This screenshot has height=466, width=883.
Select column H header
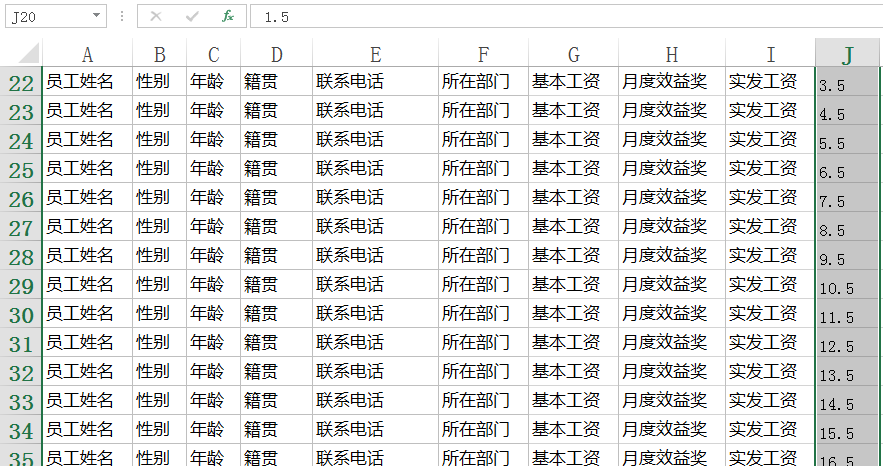pos(672,54)
